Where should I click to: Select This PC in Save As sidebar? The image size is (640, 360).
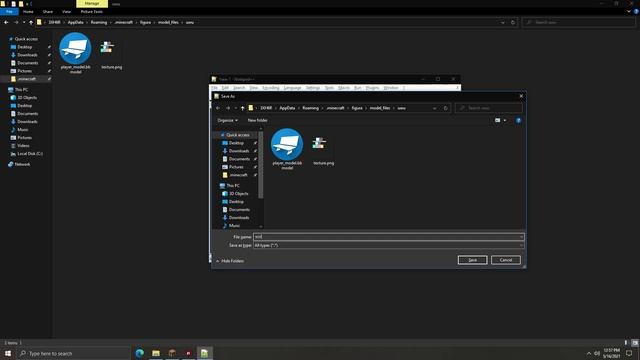point(233,186)
